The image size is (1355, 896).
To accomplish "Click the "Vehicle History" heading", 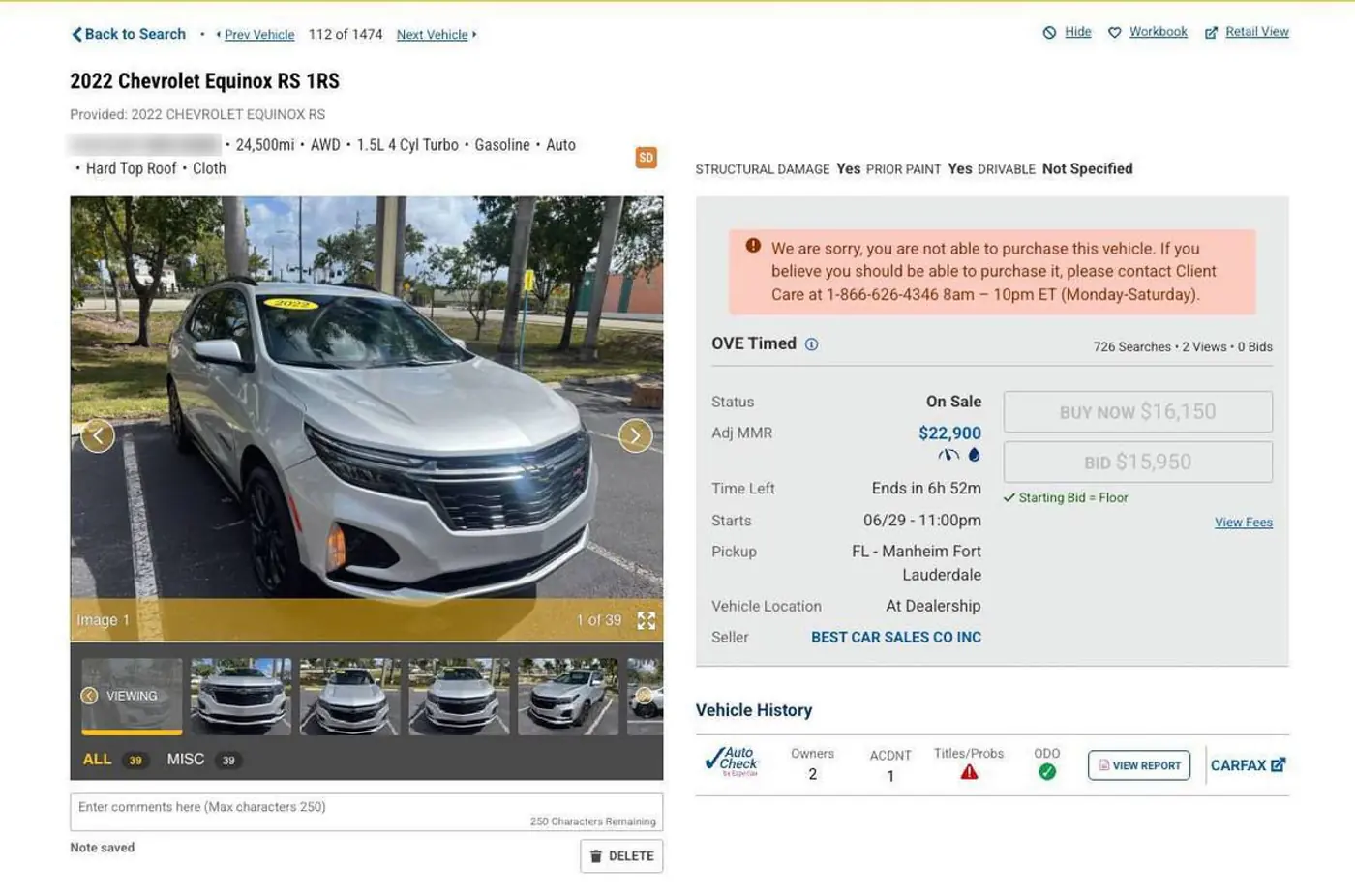I will pyautogui.click(x=754, y=710).
